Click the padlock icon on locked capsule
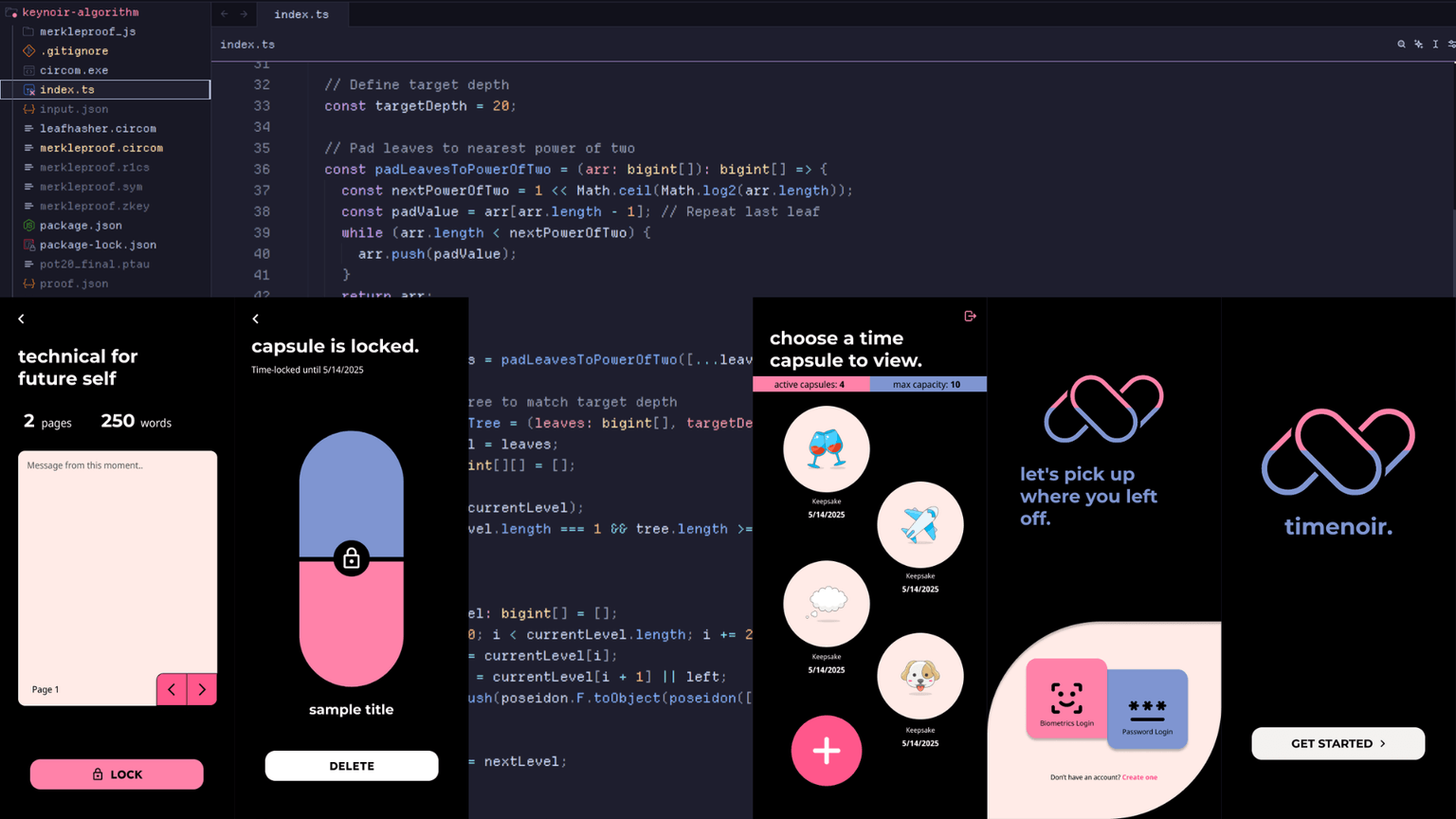The height and width of the screenshot is (819, 1456). coord(352,558)
